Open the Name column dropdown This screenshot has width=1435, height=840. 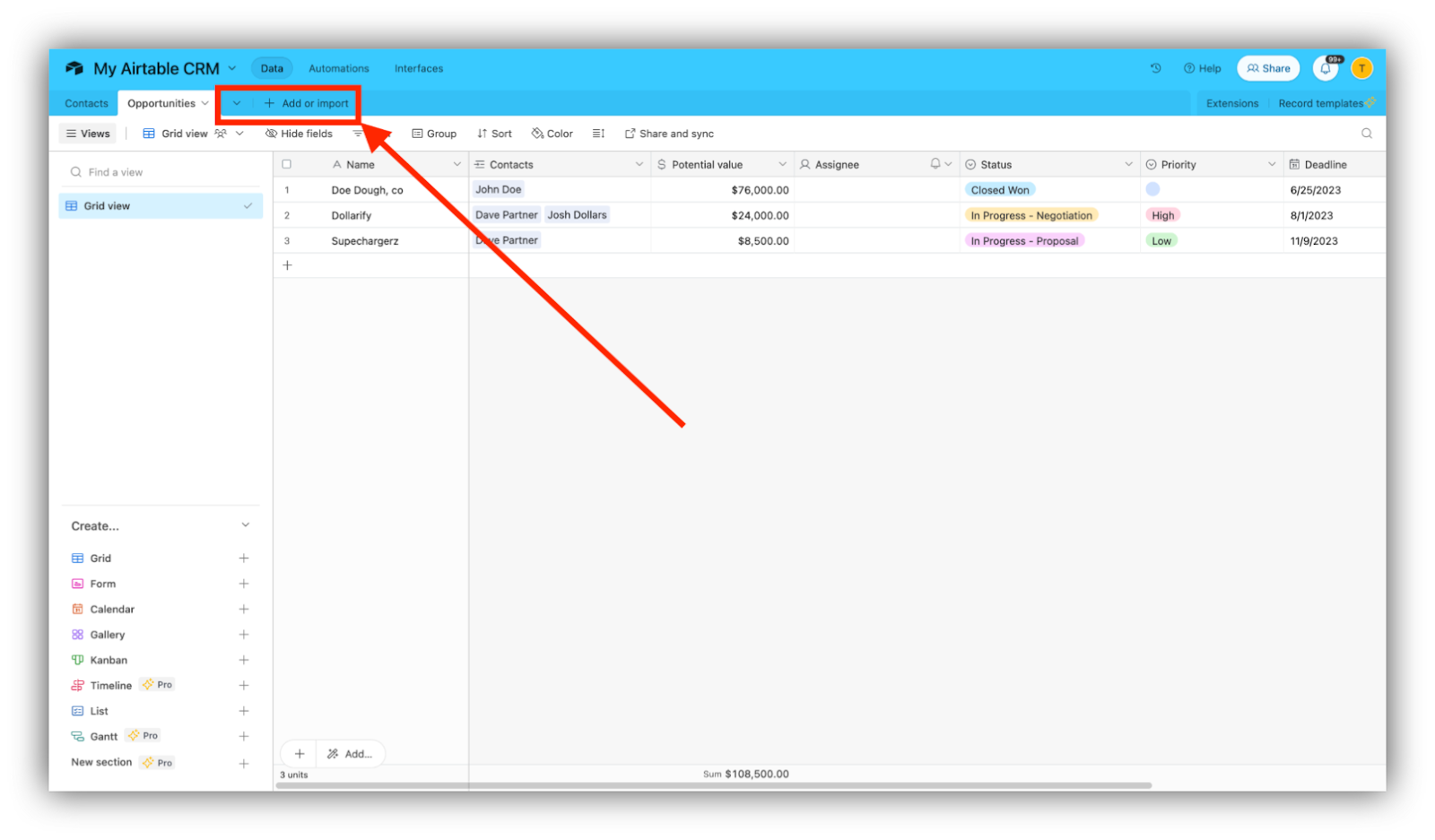coord(457,164)
